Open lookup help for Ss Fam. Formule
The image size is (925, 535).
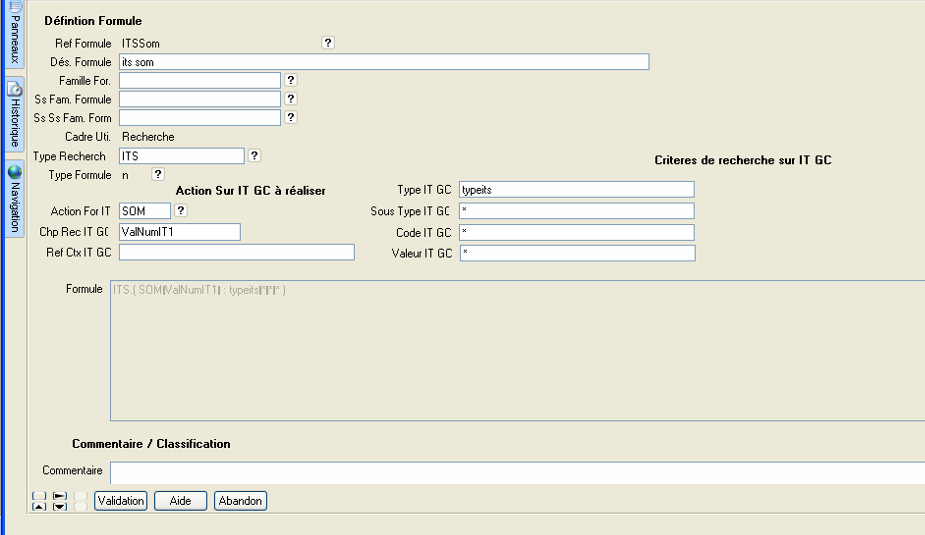291,99
